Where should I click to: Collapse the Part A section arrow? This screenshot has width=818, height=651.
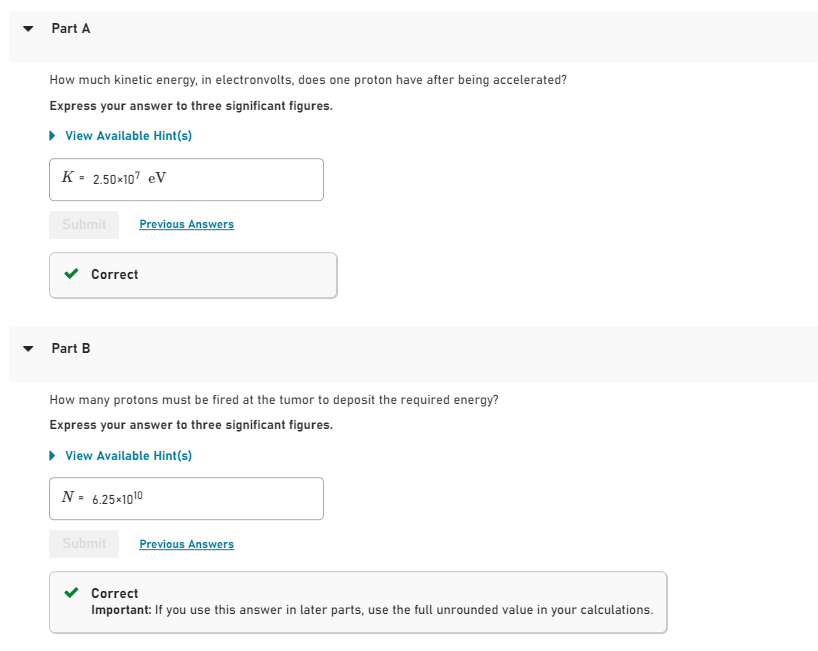(x=29, y=29)
